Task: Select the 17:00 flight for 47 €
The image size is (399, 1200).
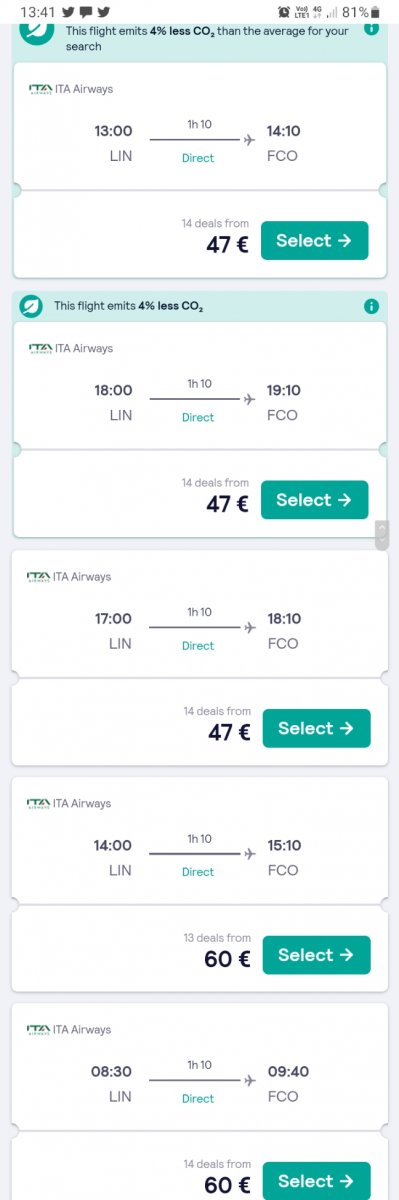Action: (x=316, y=728)
